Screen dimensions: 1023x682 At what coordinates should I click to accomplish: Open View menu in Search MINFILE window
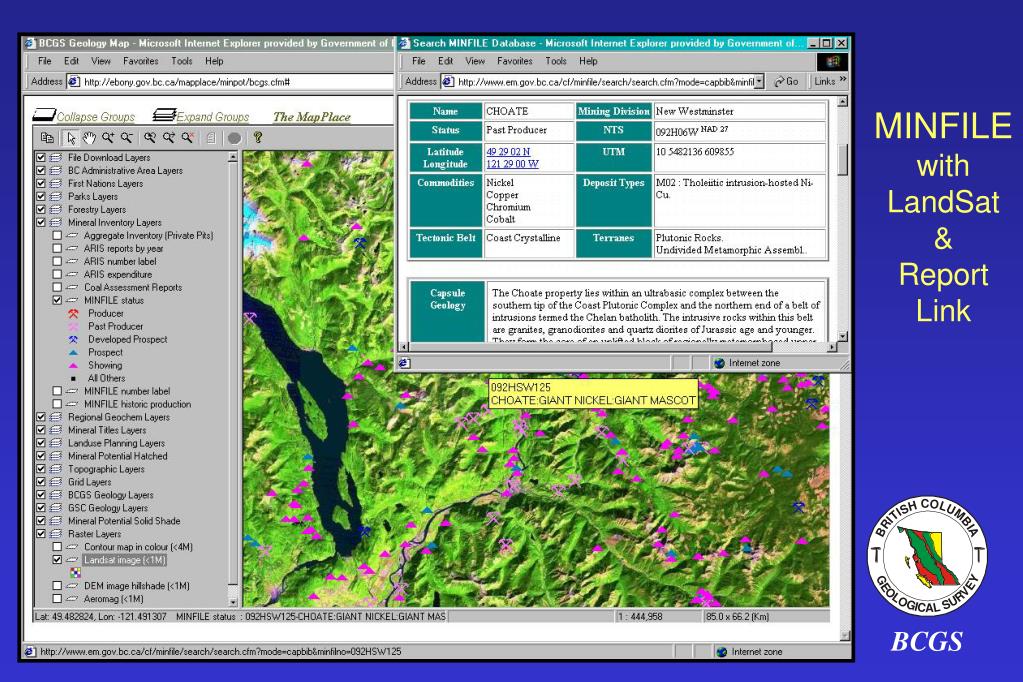tap(475, 61)
